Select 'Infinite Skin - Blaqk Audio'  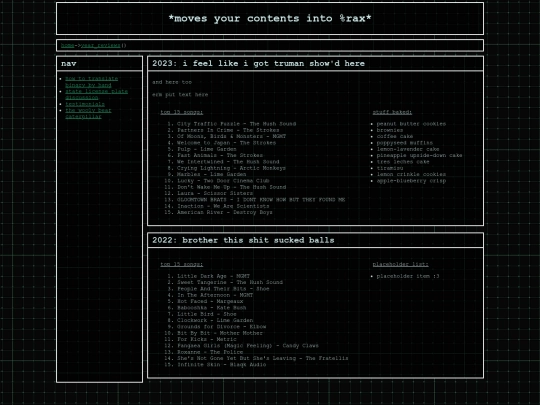(x=221, y=364)
